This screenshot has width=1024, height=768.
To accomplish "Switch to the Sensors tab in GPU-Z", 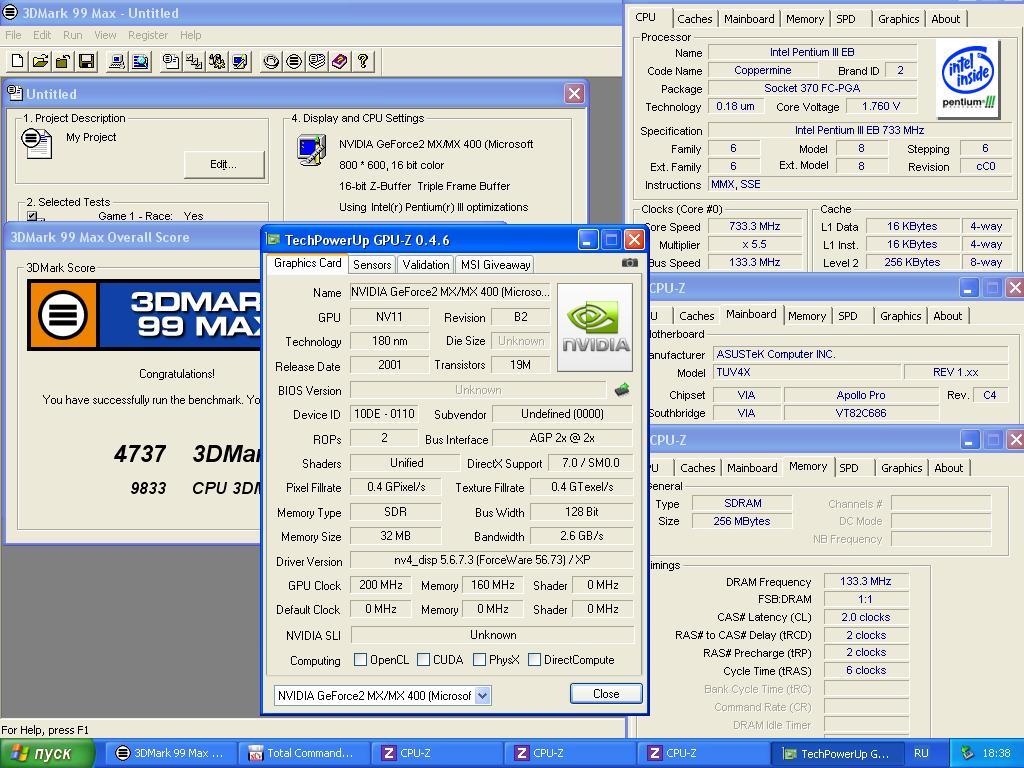I will [372, 264].
